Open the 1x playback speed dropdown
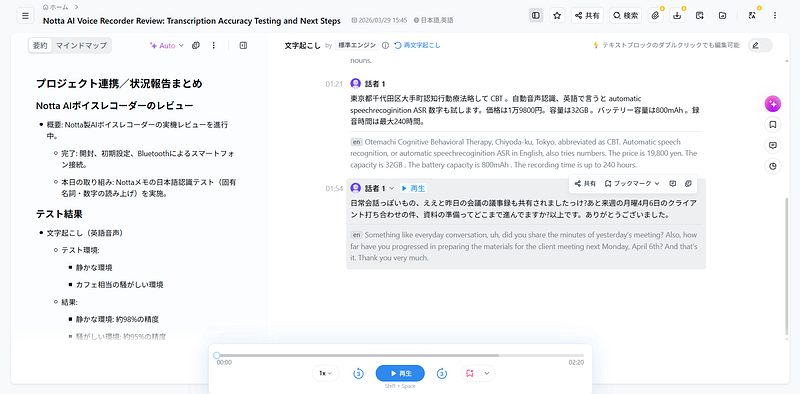The height and width of the screenshot is (394, 800). point(326,373)
